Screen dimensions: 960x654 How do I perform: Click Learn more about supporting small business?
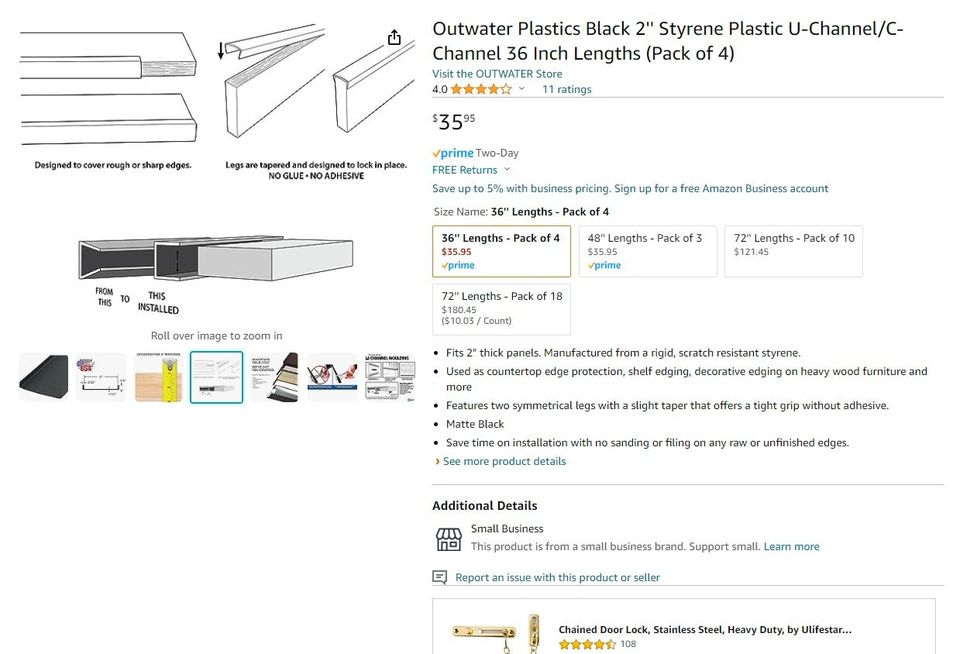point(791,546)
